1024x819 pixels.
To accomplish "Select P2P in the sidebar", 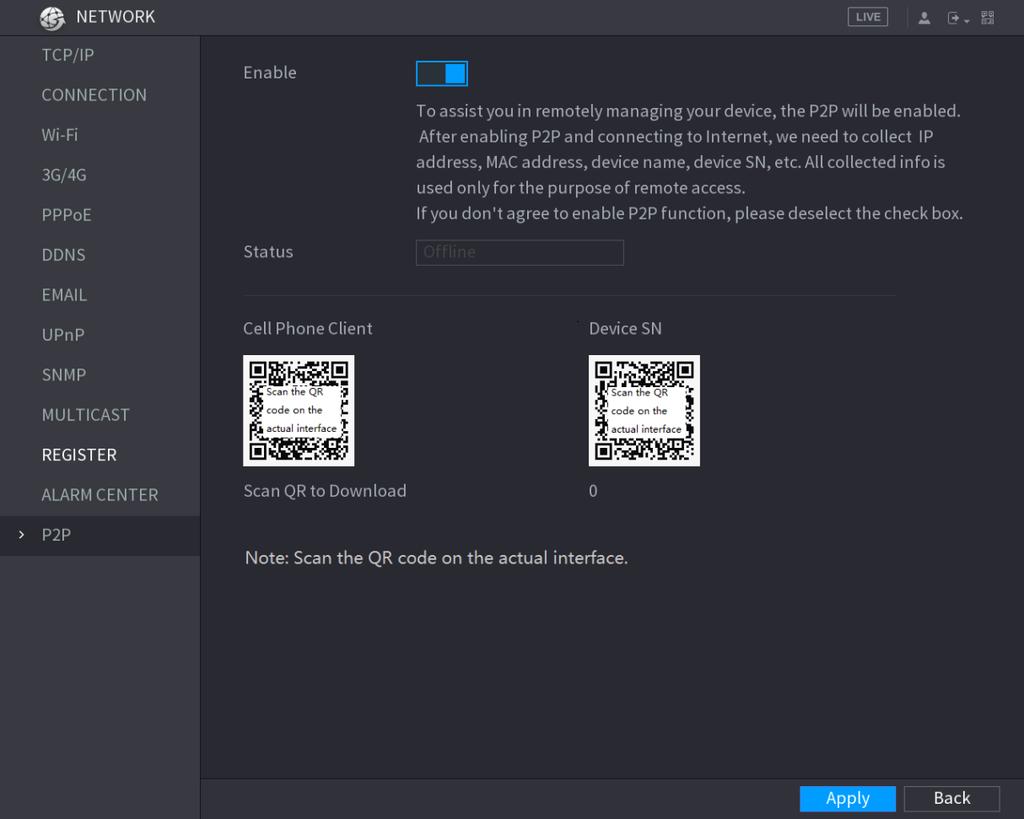I will [56, 535].
